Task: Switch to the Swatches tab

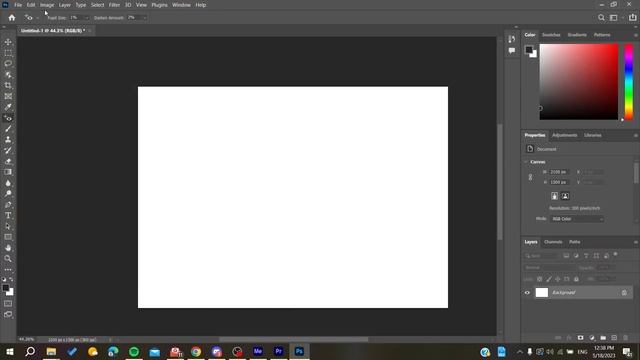Action: point(551,35)
